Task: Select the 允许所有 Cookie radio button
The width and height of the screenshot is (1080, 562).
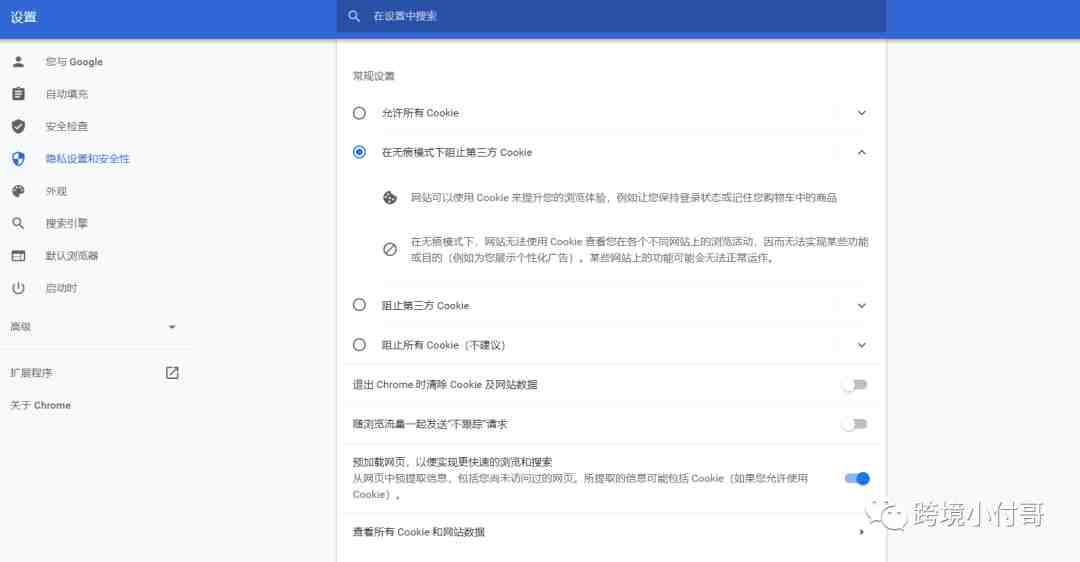Action: [360, 113]
